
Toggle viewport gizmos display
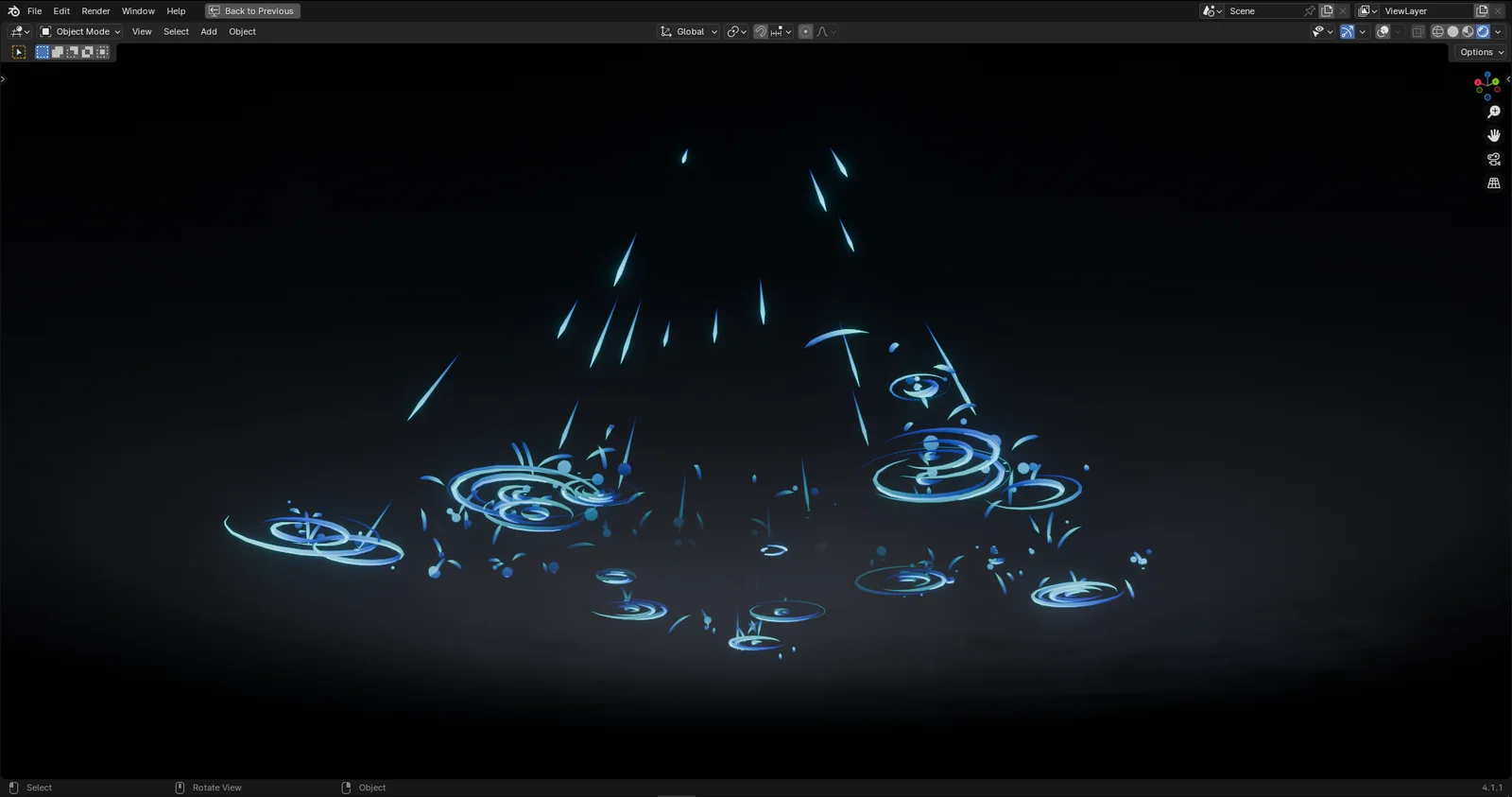click(x=1348, y=32)
